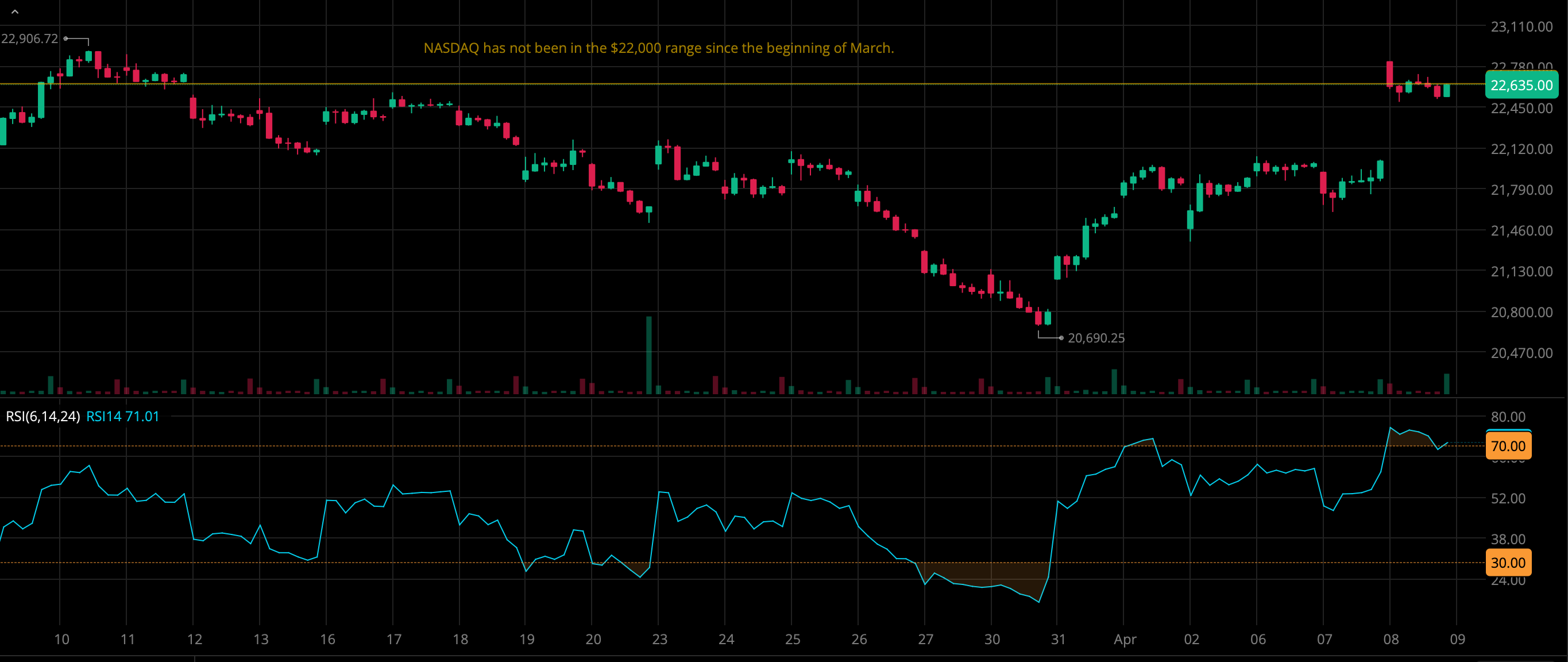Click the orange 70.00 overbought level label

click(1508, 446)
